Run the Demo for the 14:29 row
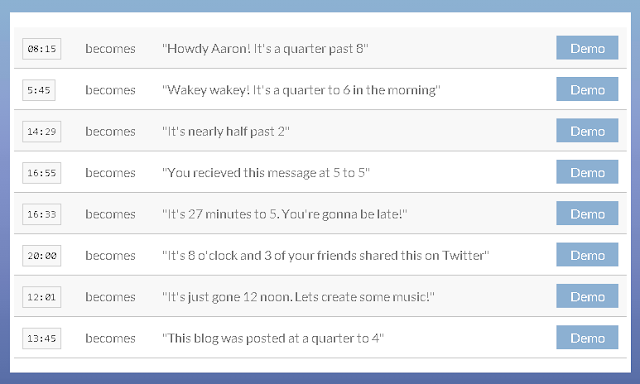Viewport: 640px width, 384px height. (587, 131)
